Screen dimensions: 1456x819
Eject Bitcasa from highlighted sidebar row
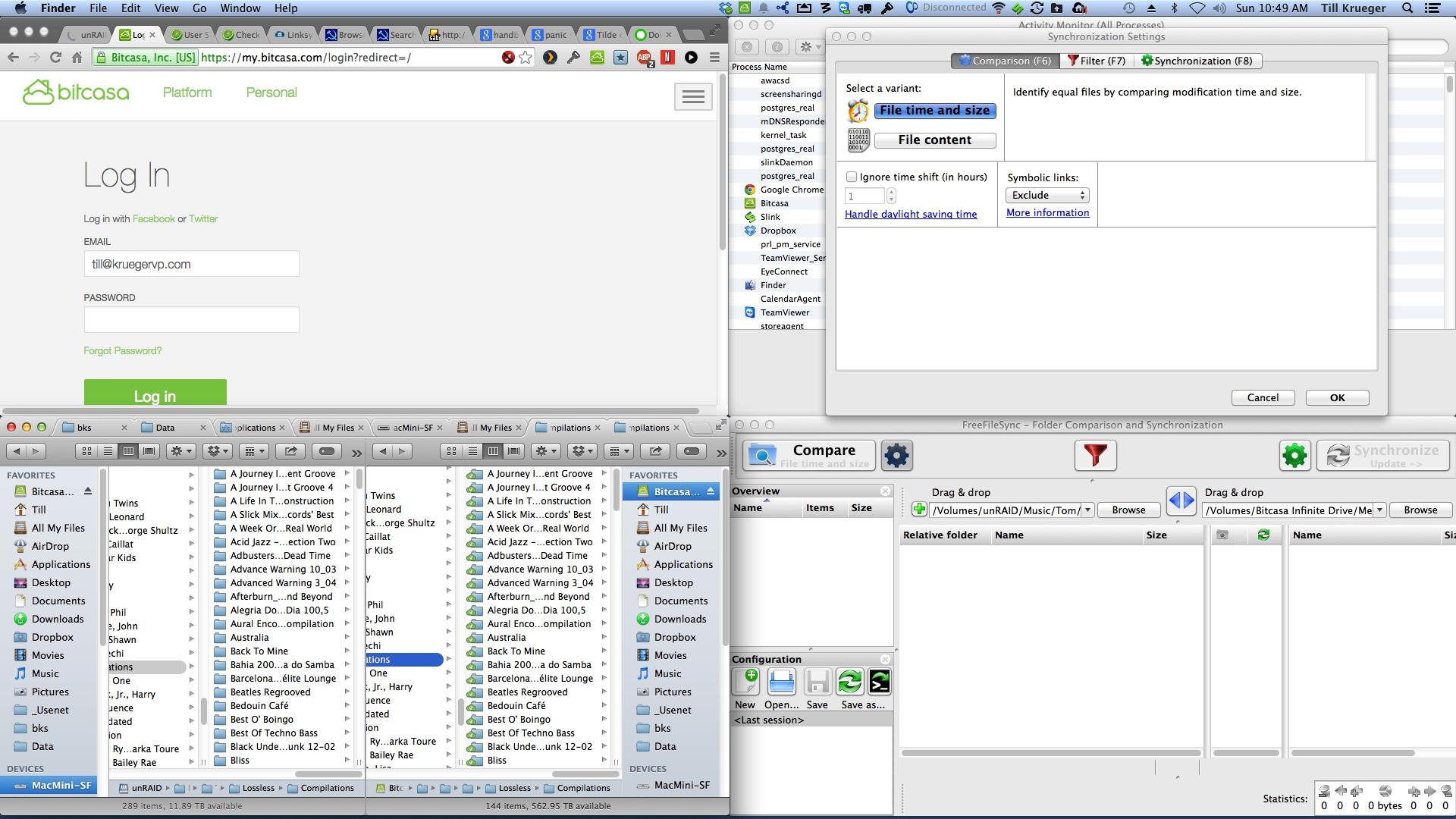[711, 491]
